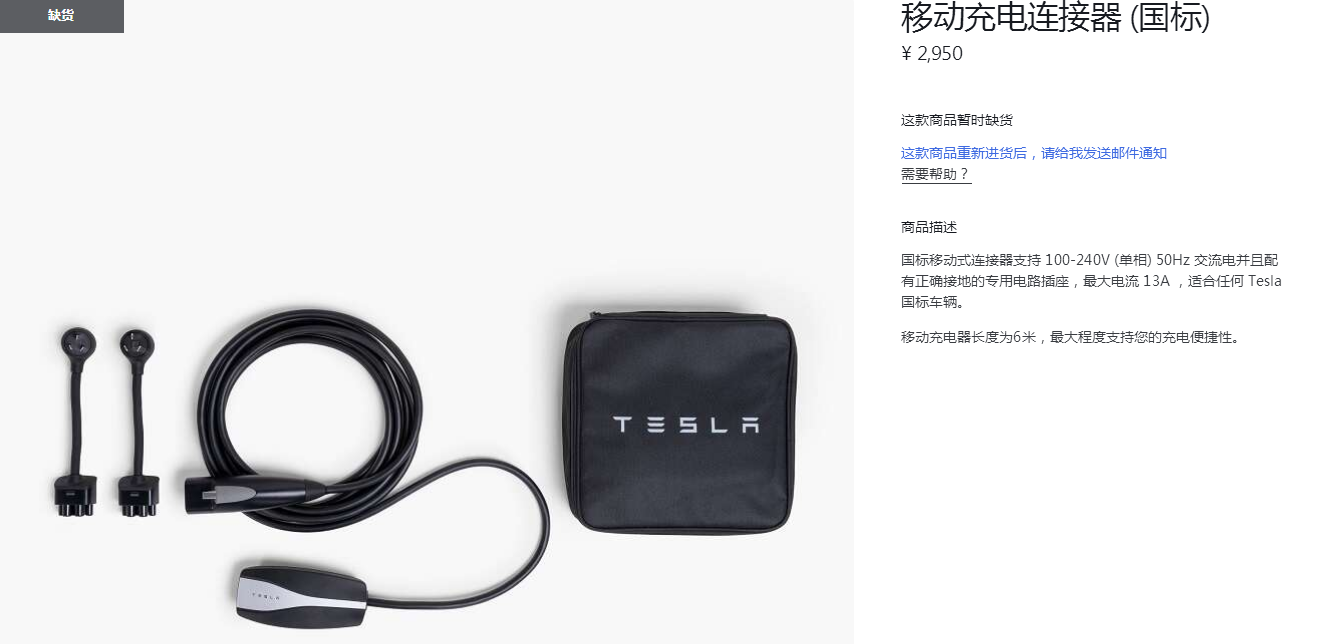
Task: Click the 这款商品暂时缺货 stock notice
Action: [957, 120]
